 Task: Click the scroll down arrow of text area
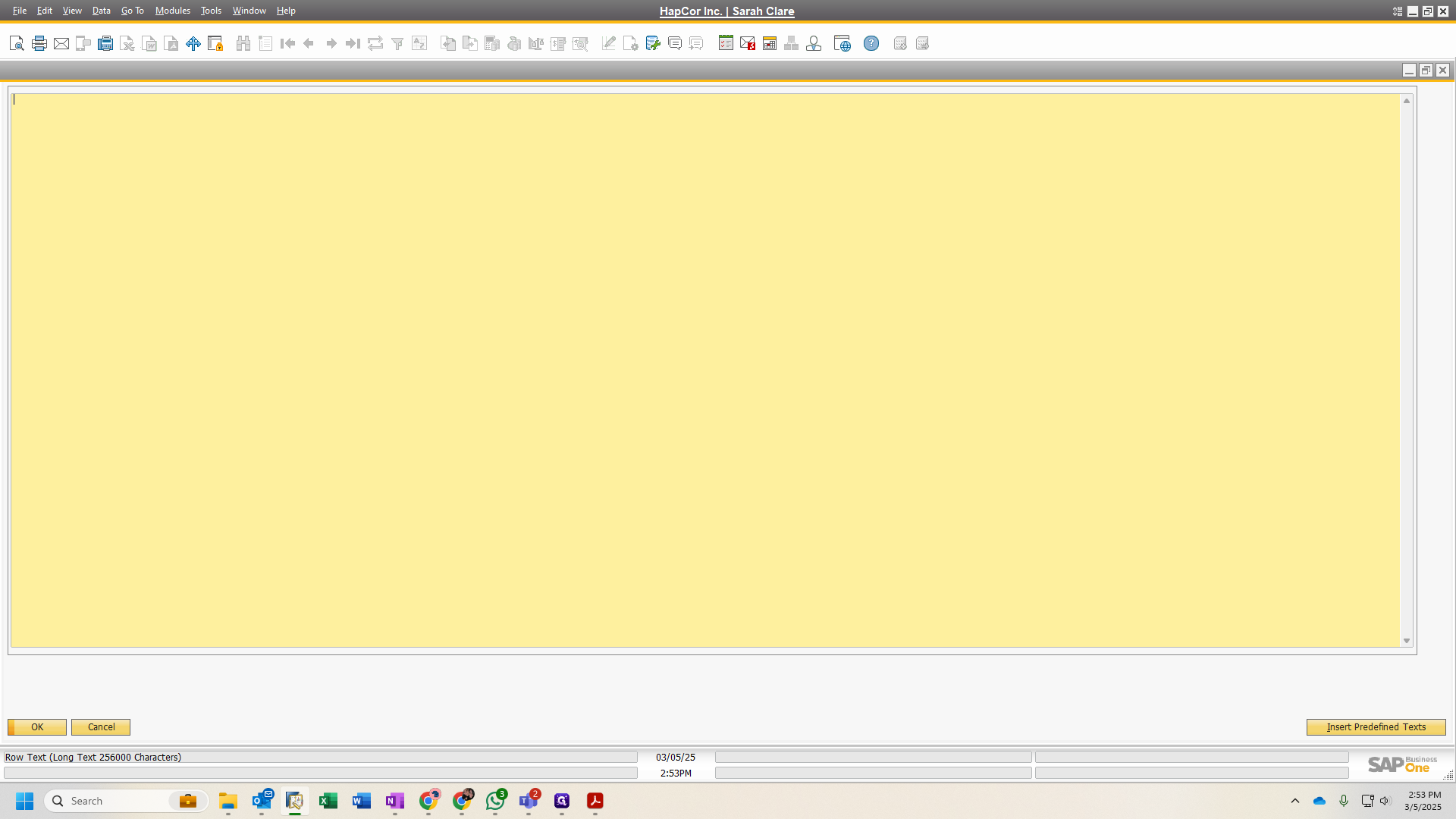click(x=1407, y=641)
